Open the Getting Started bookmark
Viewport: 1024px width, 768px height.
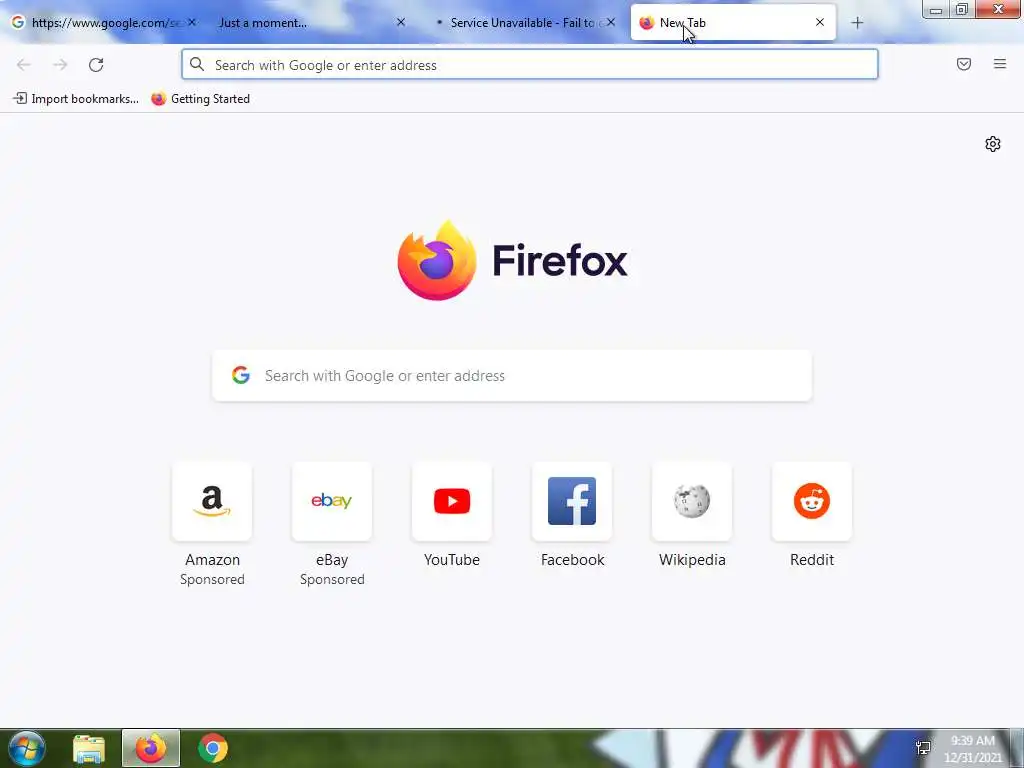[200, 99]
